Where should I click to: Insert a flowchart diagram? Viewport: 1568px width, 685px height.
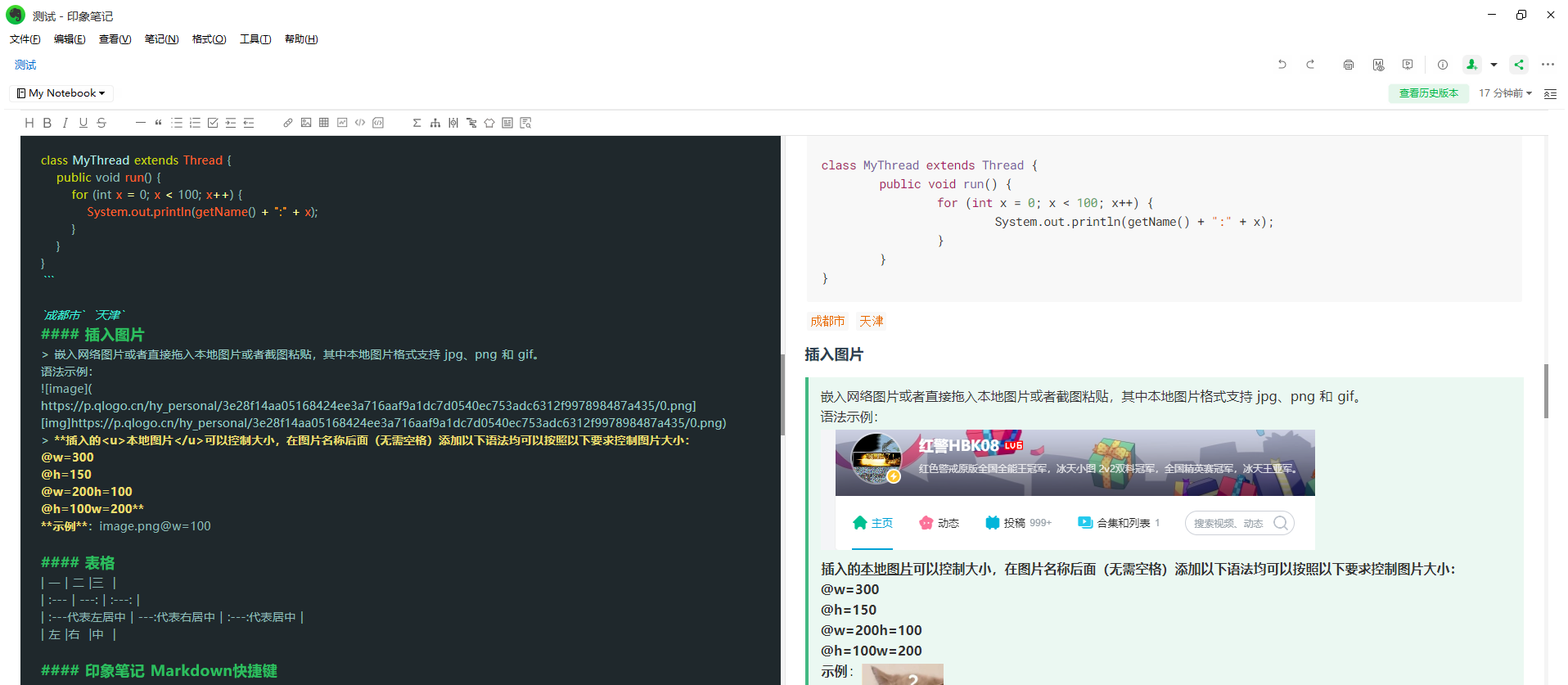click(x=471, y=123)
